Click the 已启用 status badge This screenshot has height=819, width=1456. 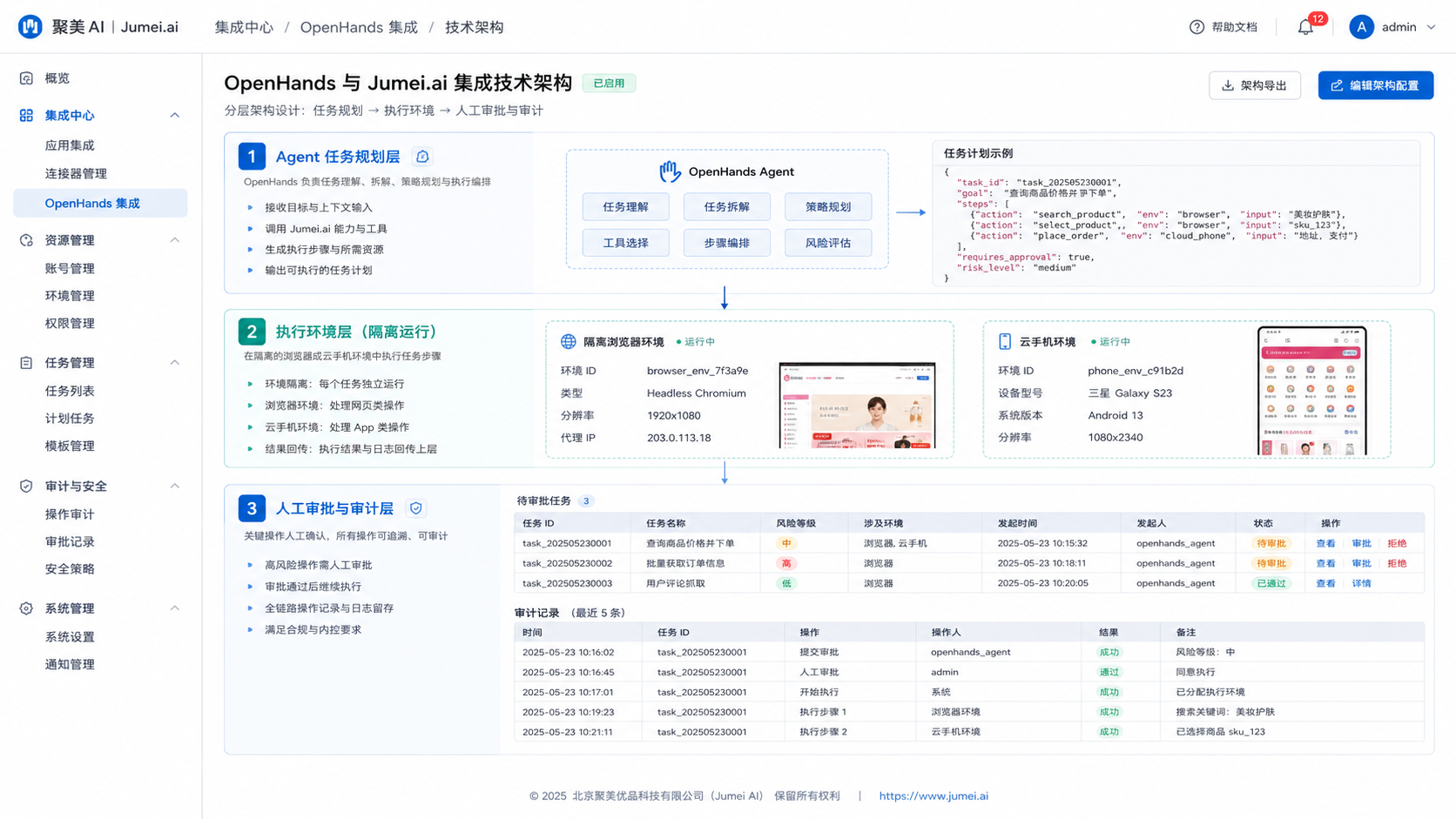coord(609,84)
